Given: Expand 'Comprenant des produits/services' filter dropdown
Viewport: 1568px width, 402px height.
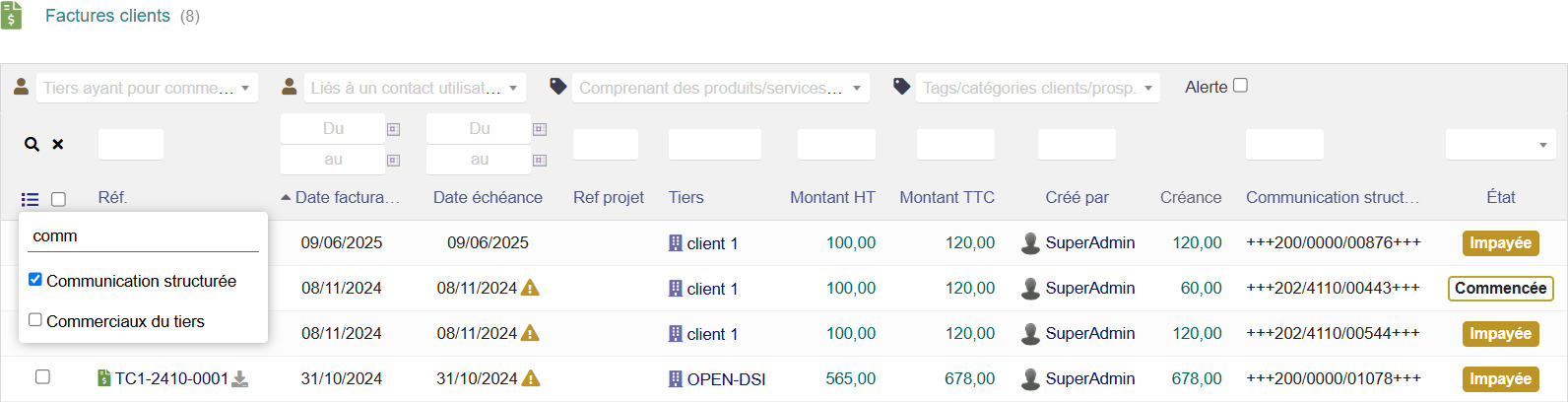Looking at the screenshot, I should pyautogui.click(x=720, y=88).
